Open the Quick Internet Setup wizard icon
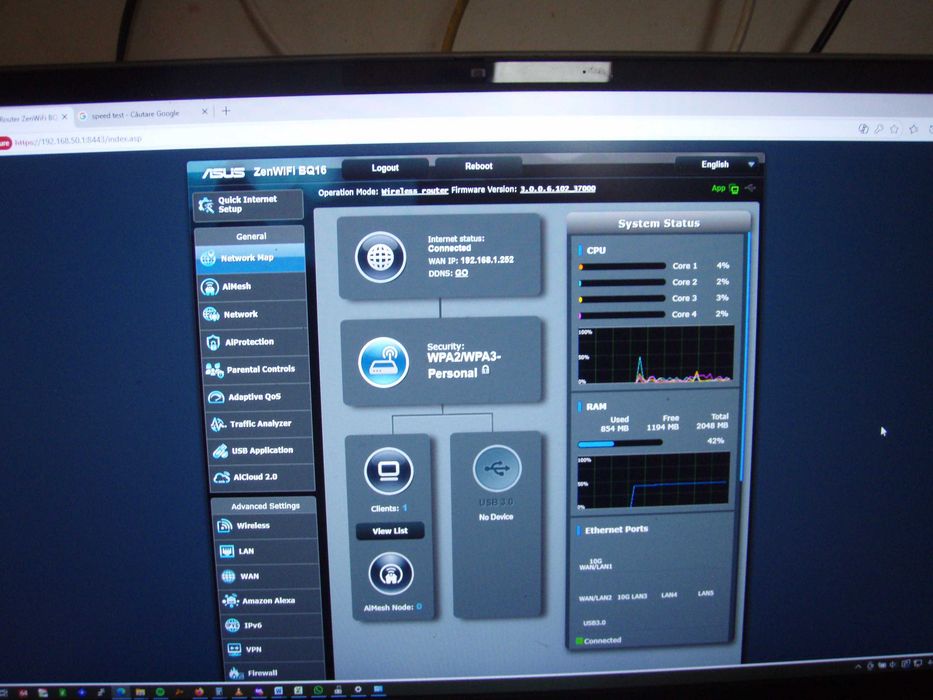 pyautogui.click(x=206, y=205)
